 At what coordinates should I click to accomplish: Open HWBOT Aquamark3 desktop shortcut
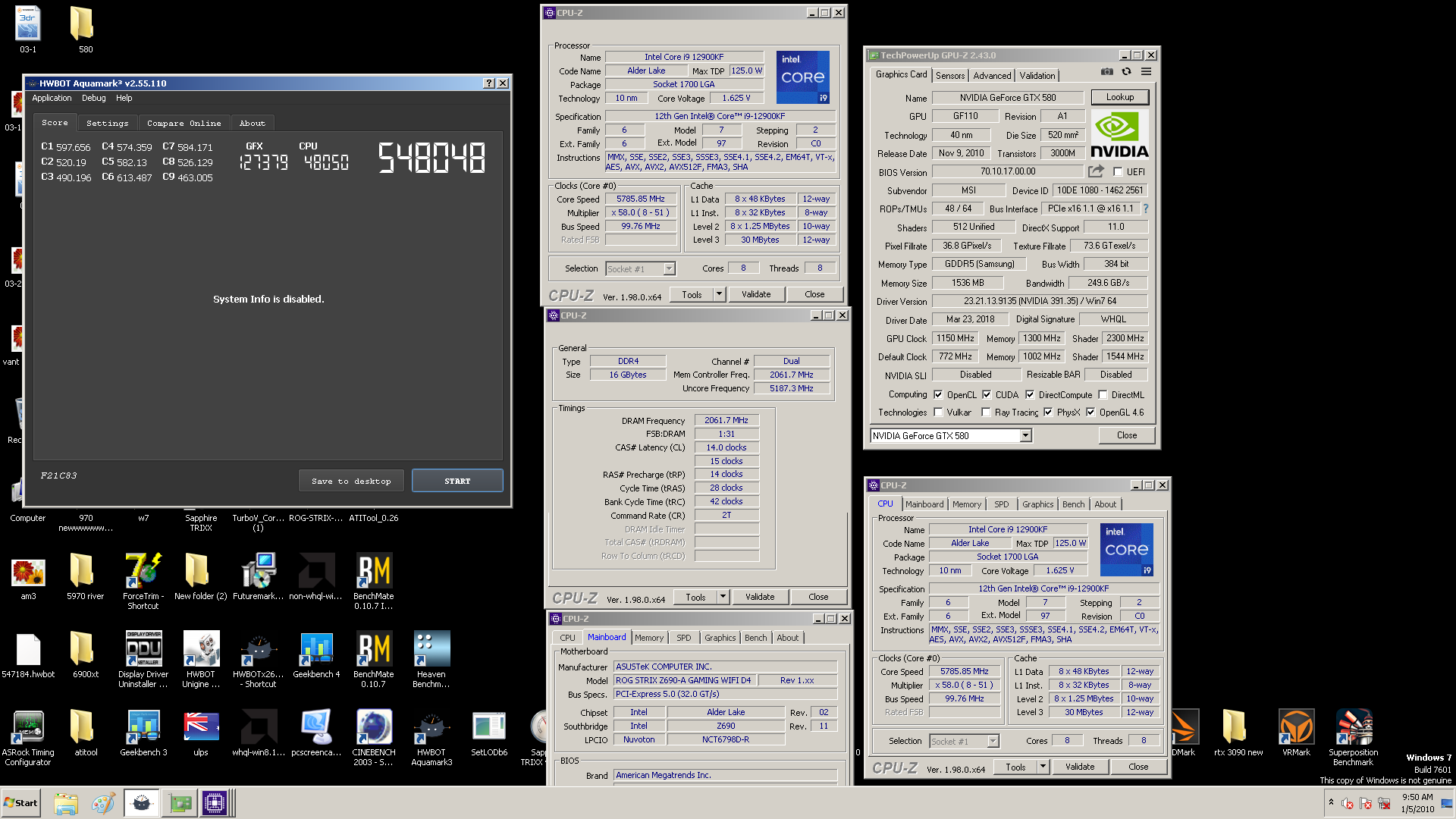pyautogui.click(x=431, y=726)
